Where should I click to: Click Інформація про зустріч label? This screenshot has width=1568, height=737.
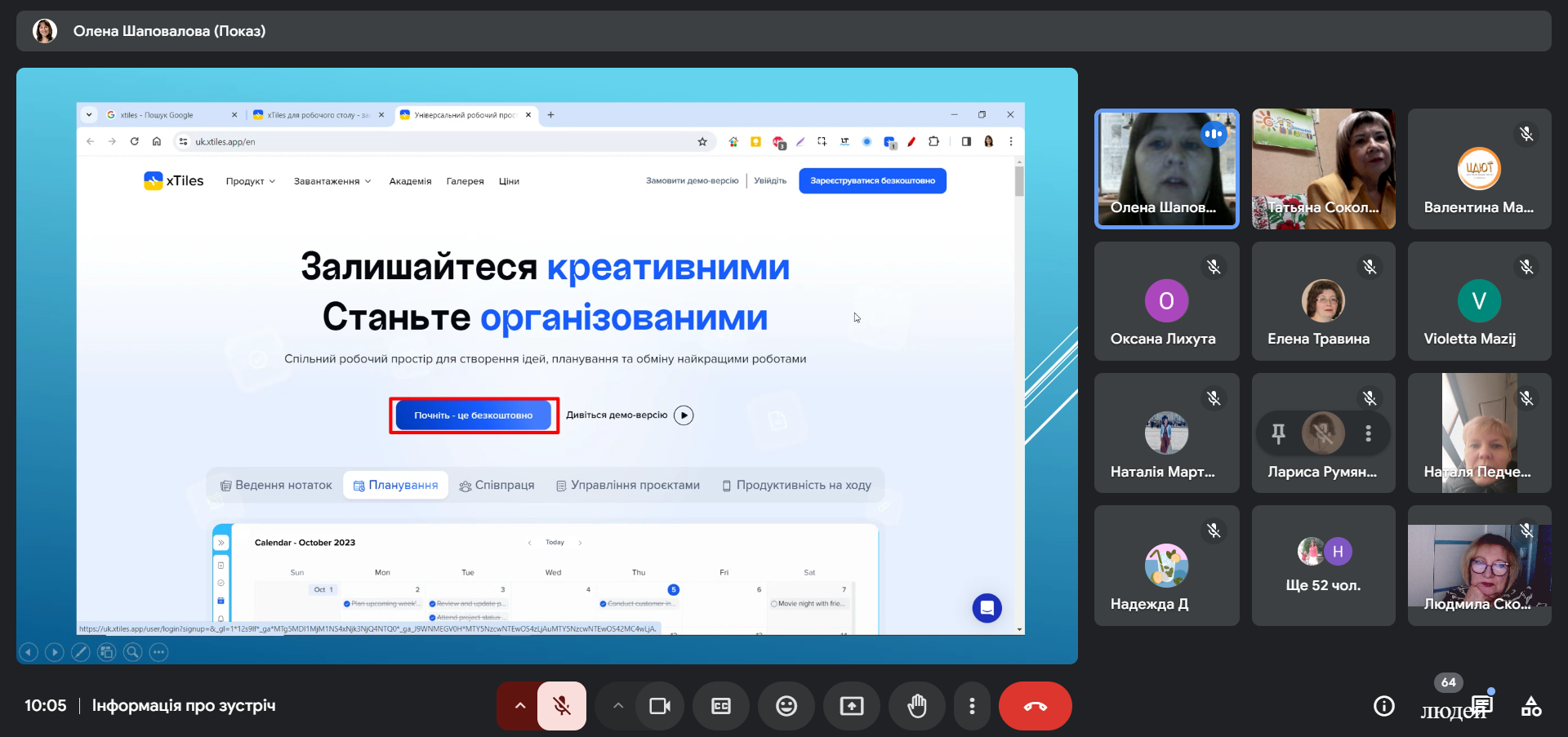click(x=184, y=705)
